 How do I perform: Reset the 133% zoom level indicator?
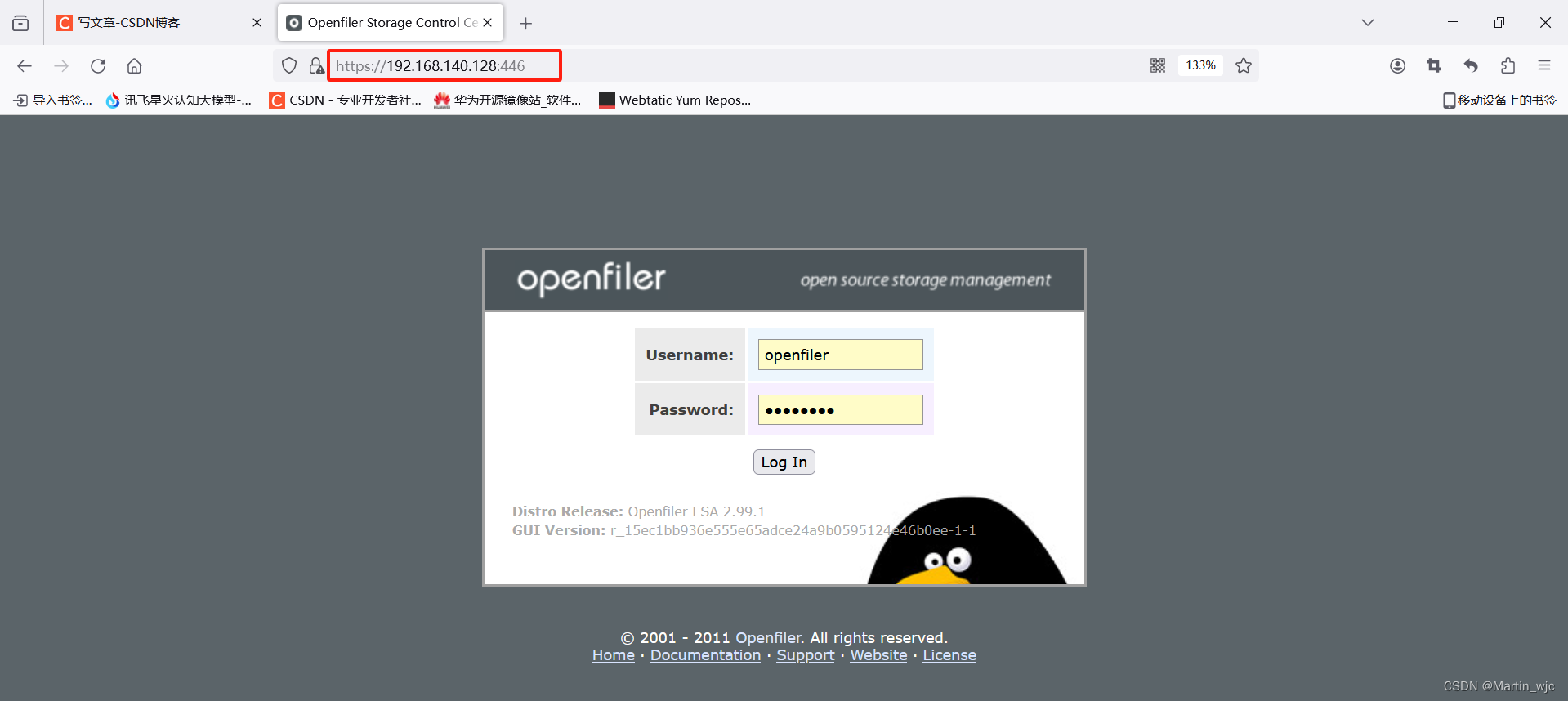1200,65
